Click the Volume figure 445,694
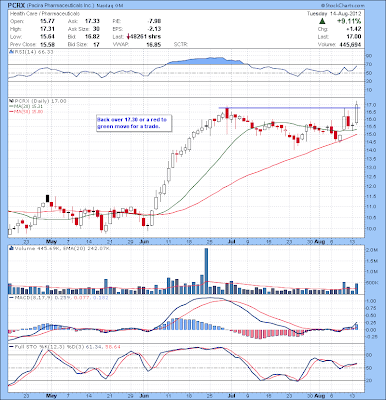This screenshot has width=386, height=400. [x=350, y=44]
